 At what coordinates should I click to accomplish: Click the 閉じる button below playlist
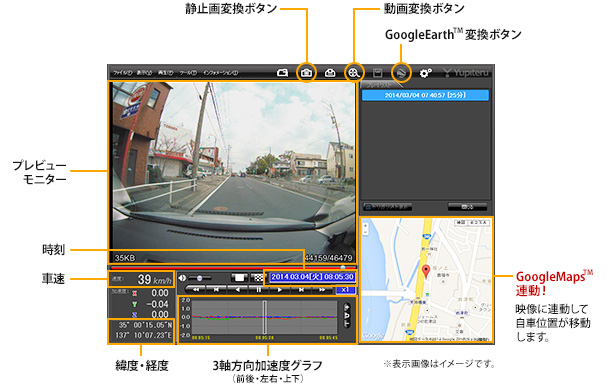(x=467, y=207)
